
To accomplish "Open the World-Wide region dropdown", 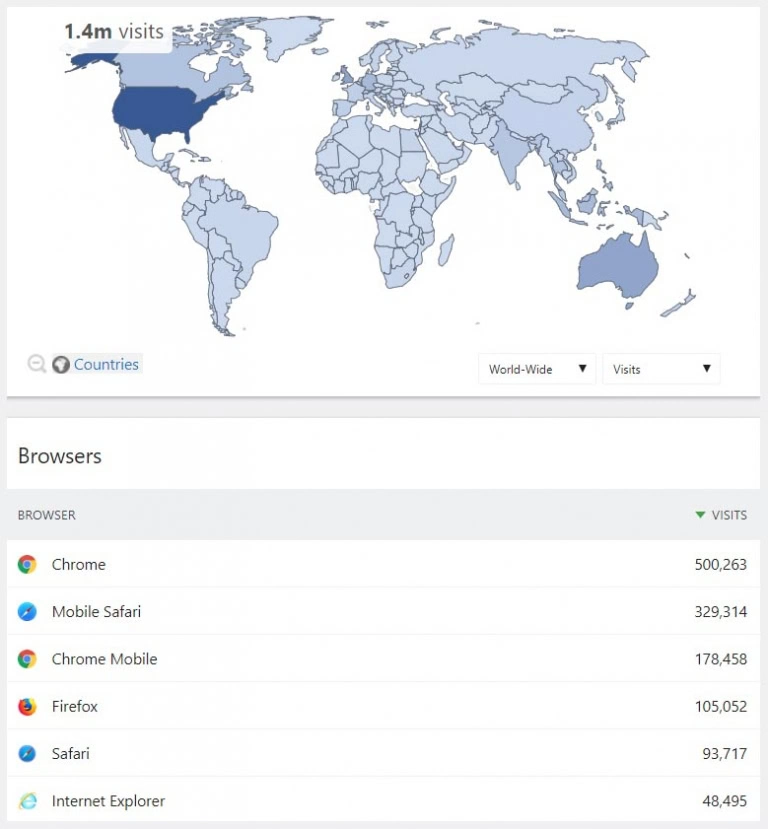I will [x=537, y=369].
